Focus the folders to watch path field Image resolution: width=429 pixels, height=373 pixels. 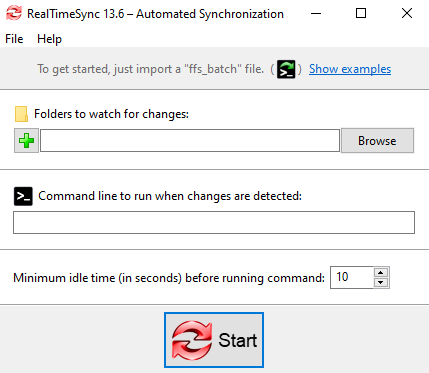click(x=190, y=141)
